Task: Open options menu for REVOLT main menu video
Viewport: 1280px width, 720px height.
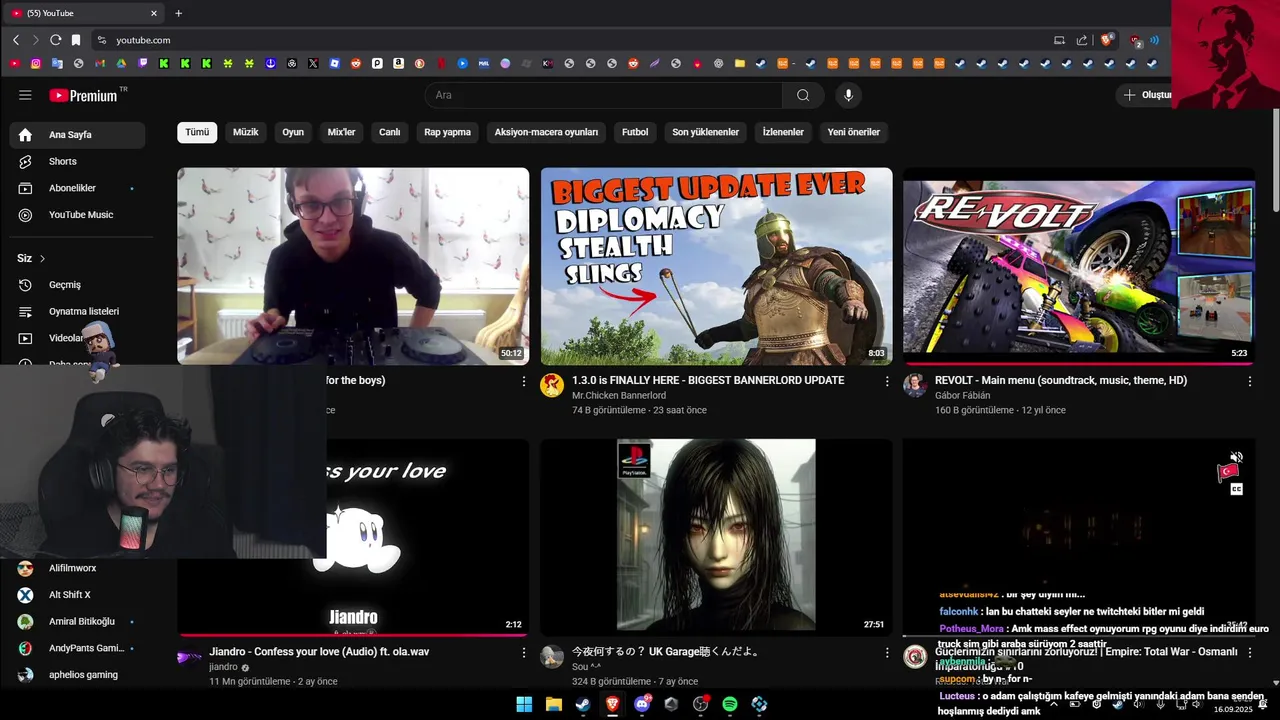Action: tap(1249, 381)
